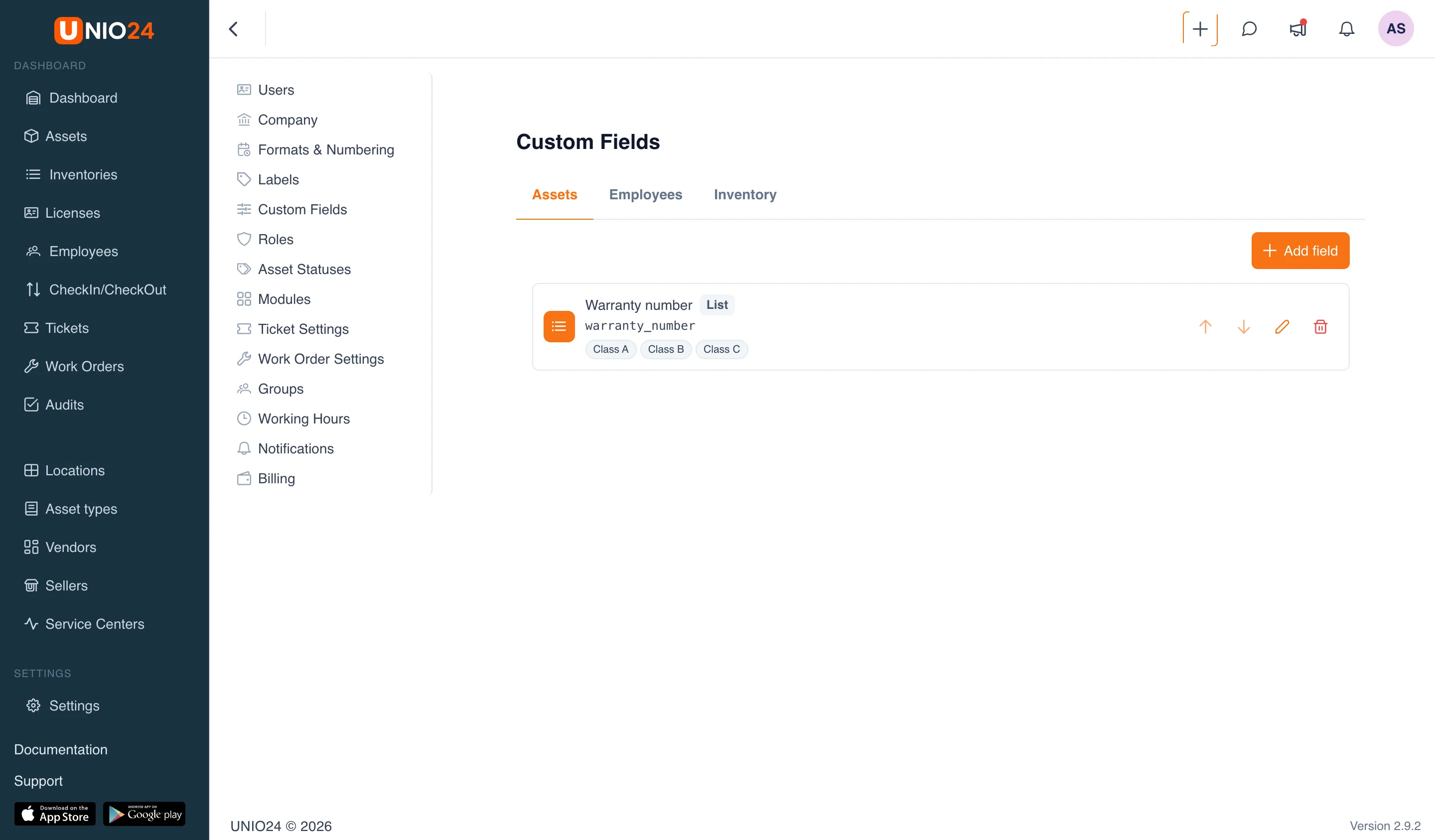Open Service Centers in the sidebar
The height and width of the screenshot is (840, 1435).
[x=84, y=624]
